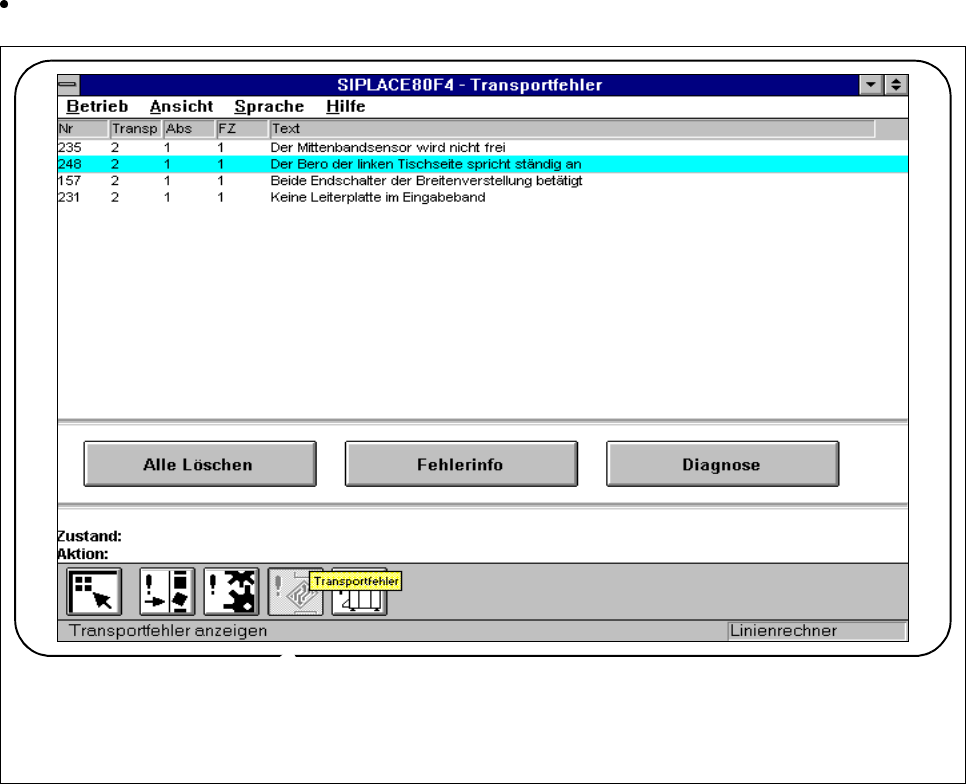Select error row 'Der Mittenbandsensor wird nicht frei'
This screenshot has width=966, height=784.
(x=482, y=148)
